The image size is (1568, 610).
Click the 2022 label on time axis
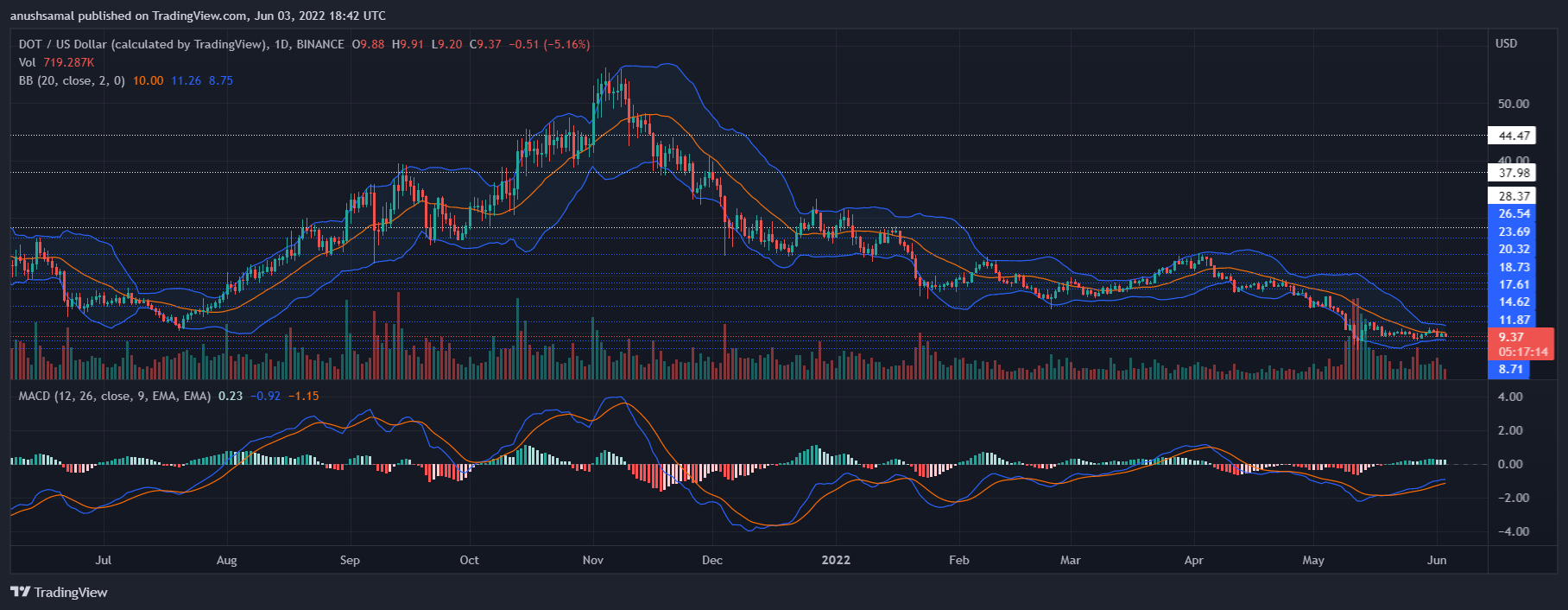pos(835,560)
